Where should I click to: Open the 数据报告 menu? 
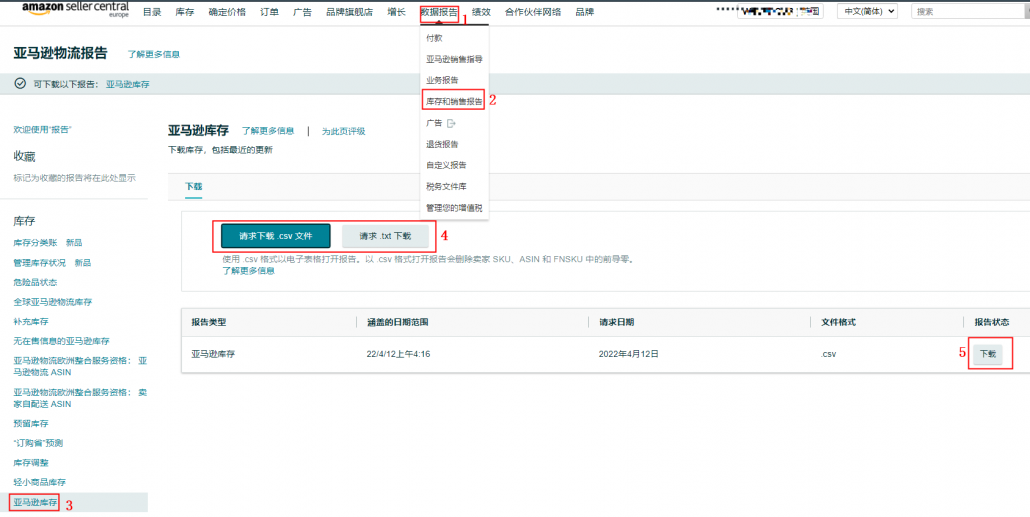439,12
